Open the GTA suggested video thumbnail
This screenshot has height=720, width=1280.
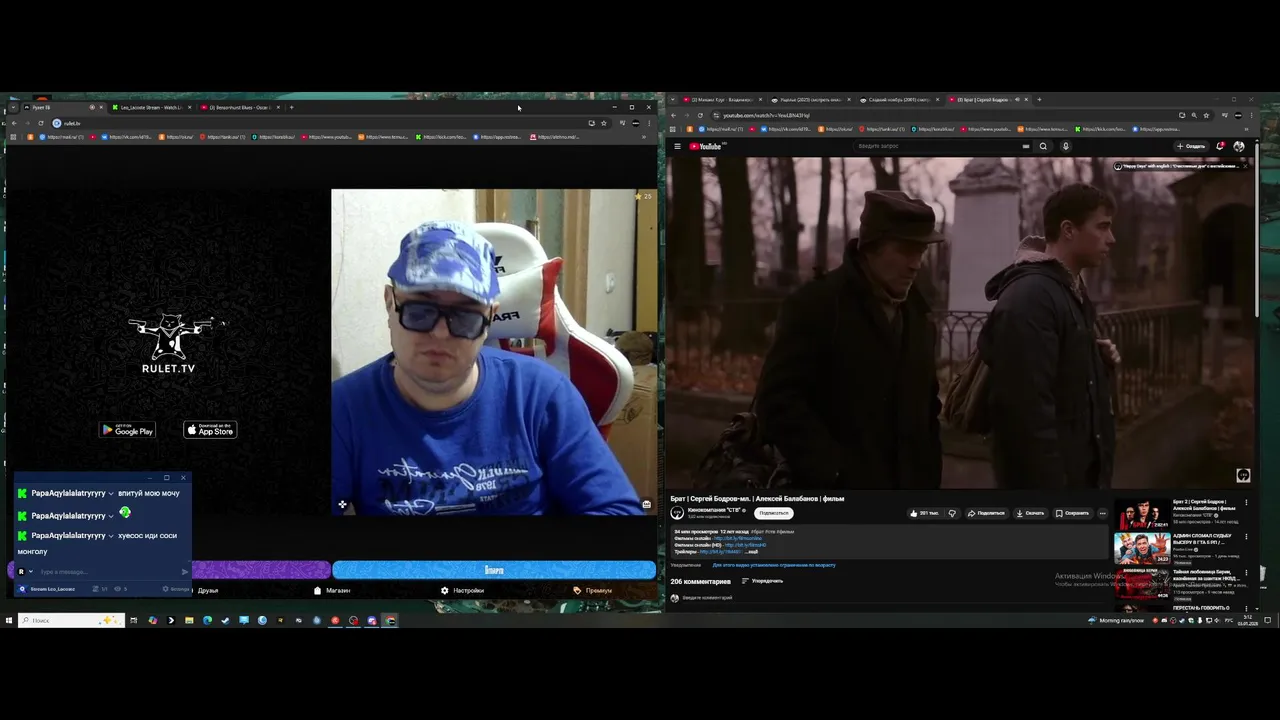1142,548
